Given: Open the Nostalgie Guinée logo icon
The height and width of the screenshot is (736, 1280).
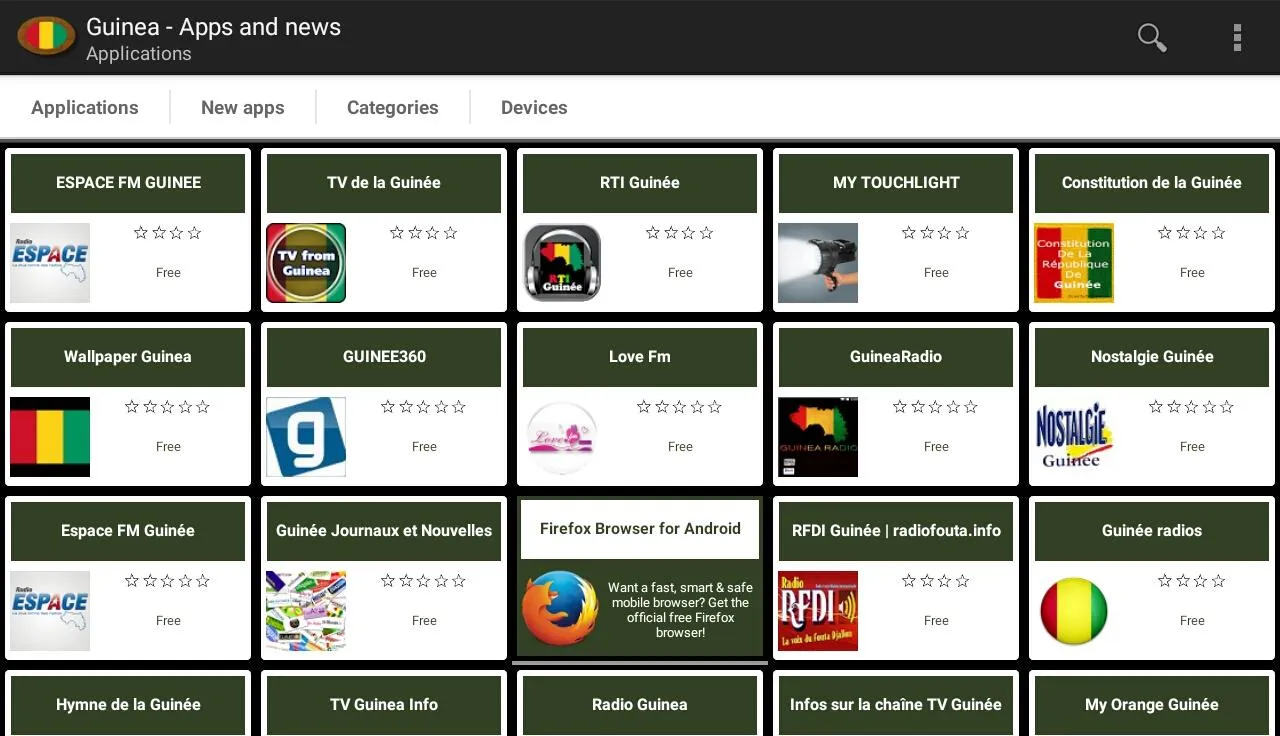Looking at the screenshot, I should pos(1074,437).
